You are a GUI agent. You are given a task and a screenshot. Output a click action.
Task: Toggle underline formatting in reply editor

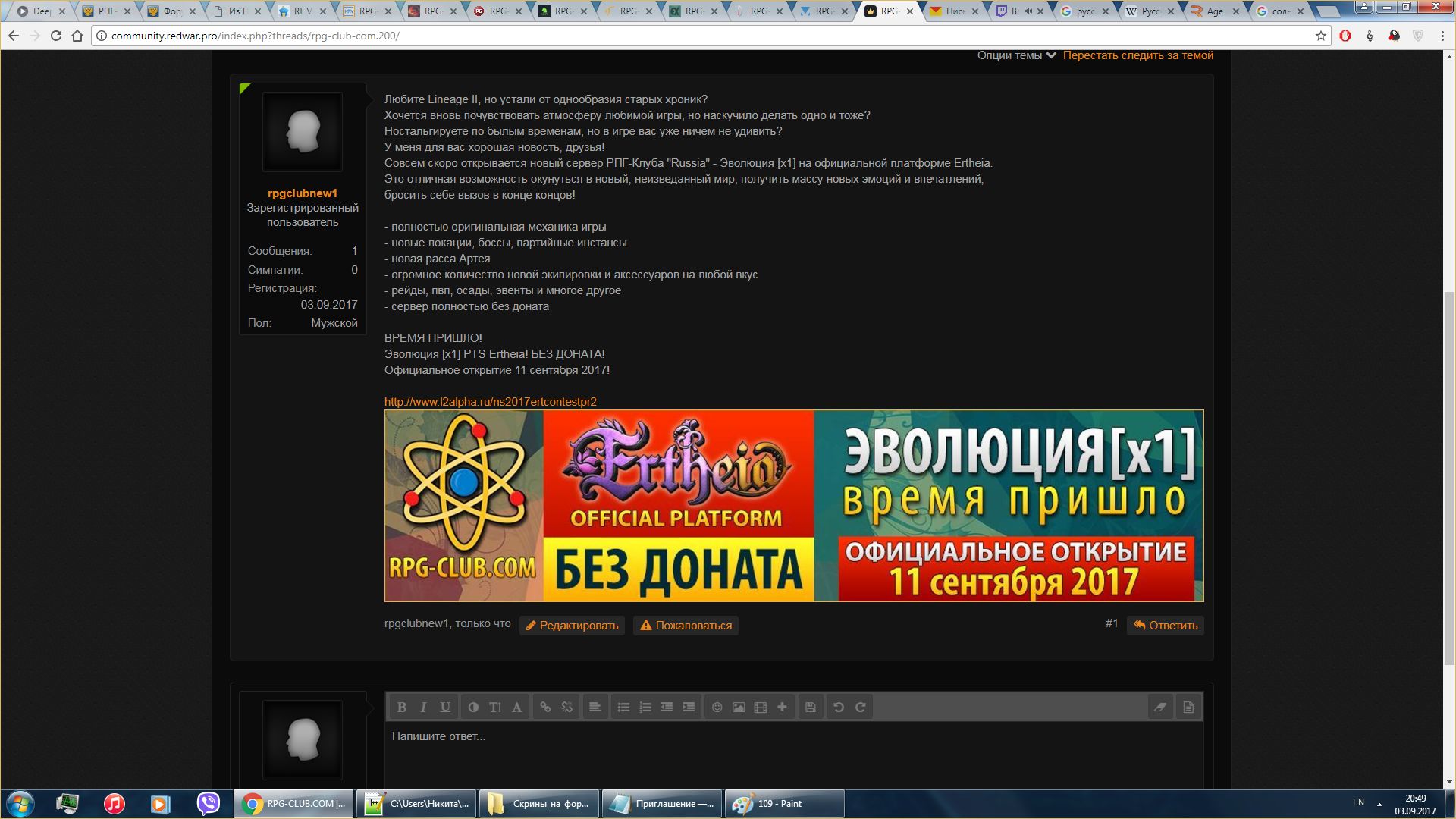click(445, 707)
